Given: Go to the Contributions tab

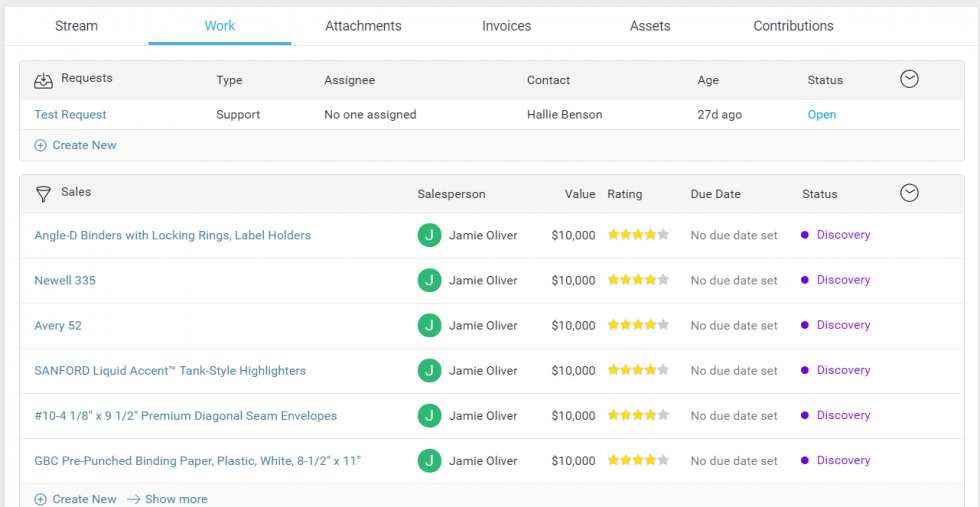Looking at the screenshot, I should click(x=793, y=26).
